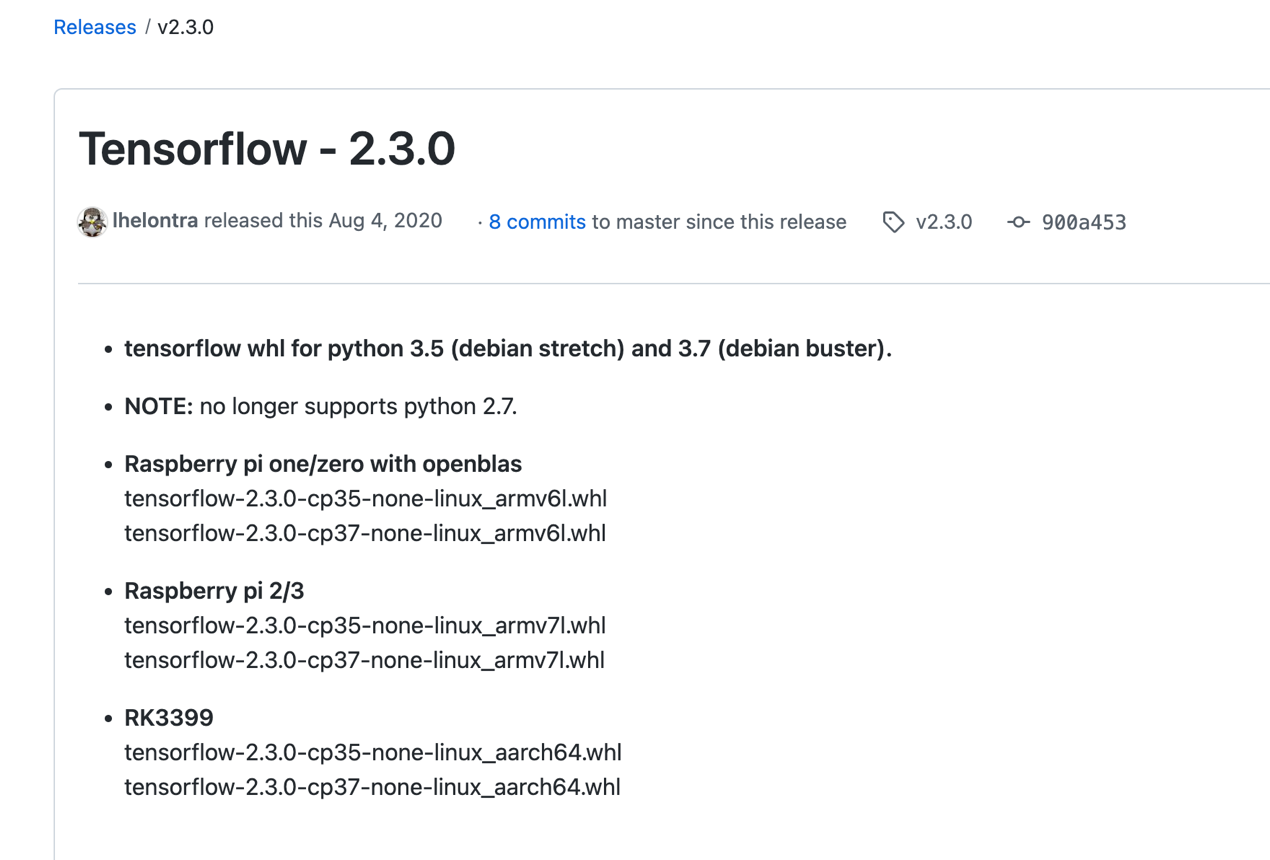
Task: Click the commit icon beside 900a453
Action: click(x=1018, y=222)
